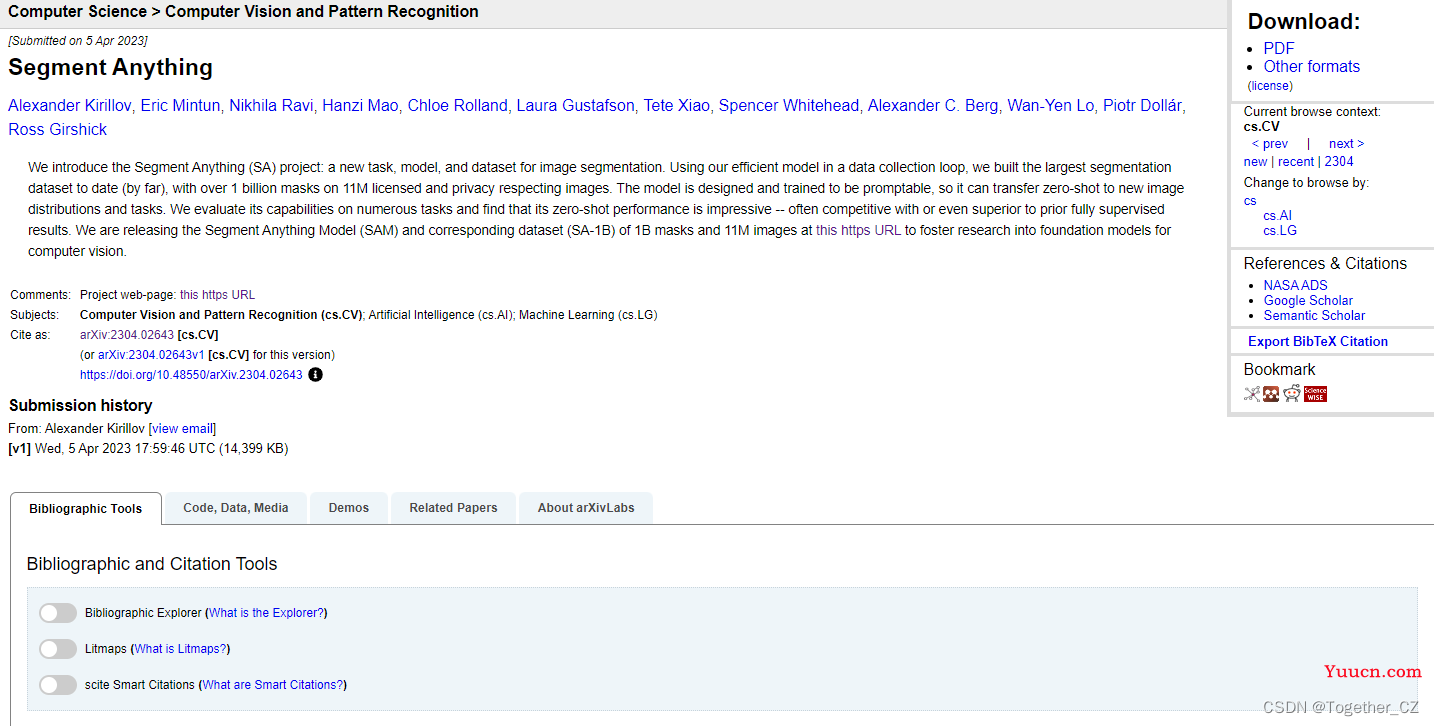Open 'What are Smart Citations?' link
Viewport: 1434px width, 726px height.
273,685
